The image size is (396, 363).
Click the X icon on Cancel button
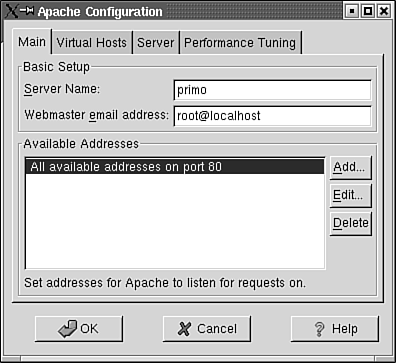(x=184, y=329)
